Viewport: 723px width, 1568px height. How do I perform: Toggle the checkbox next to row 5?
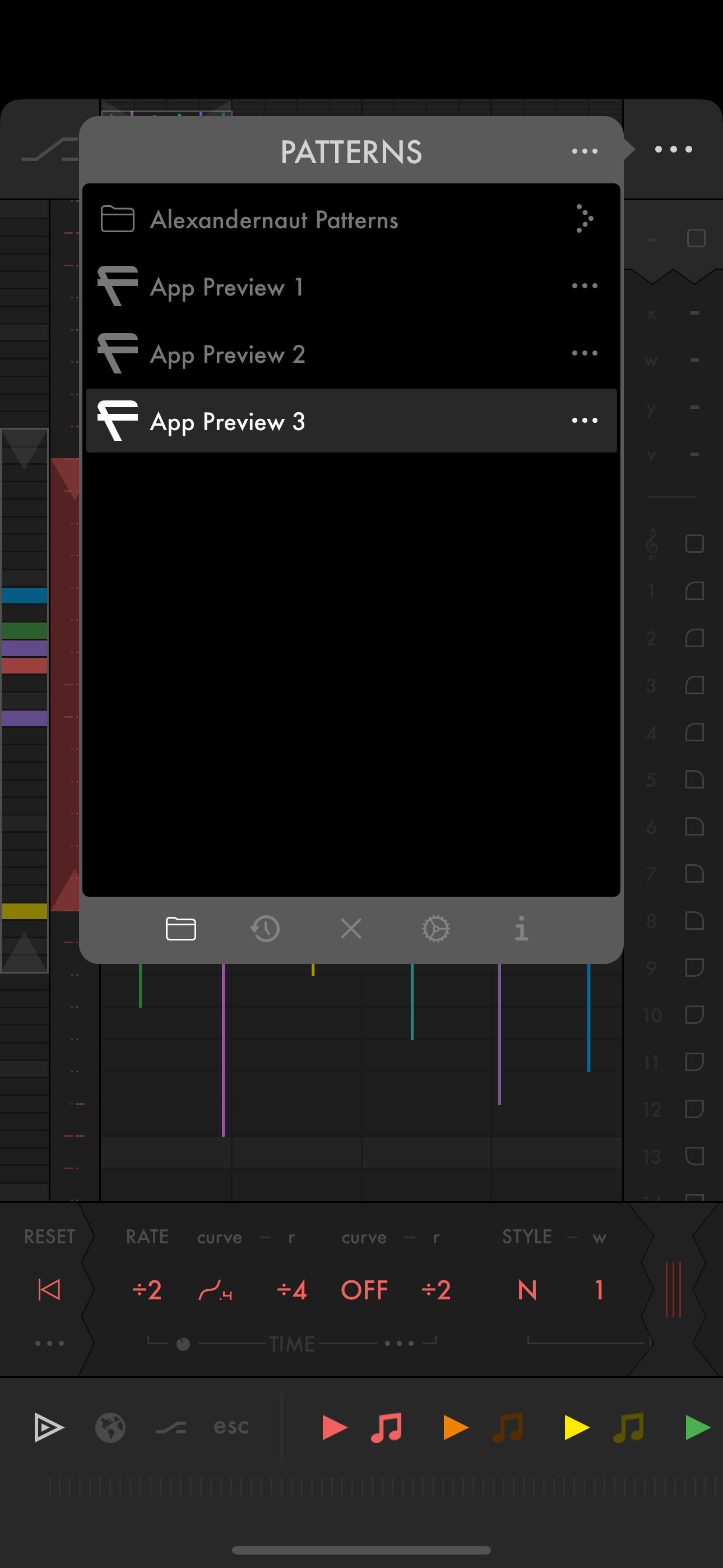point(694,780)
